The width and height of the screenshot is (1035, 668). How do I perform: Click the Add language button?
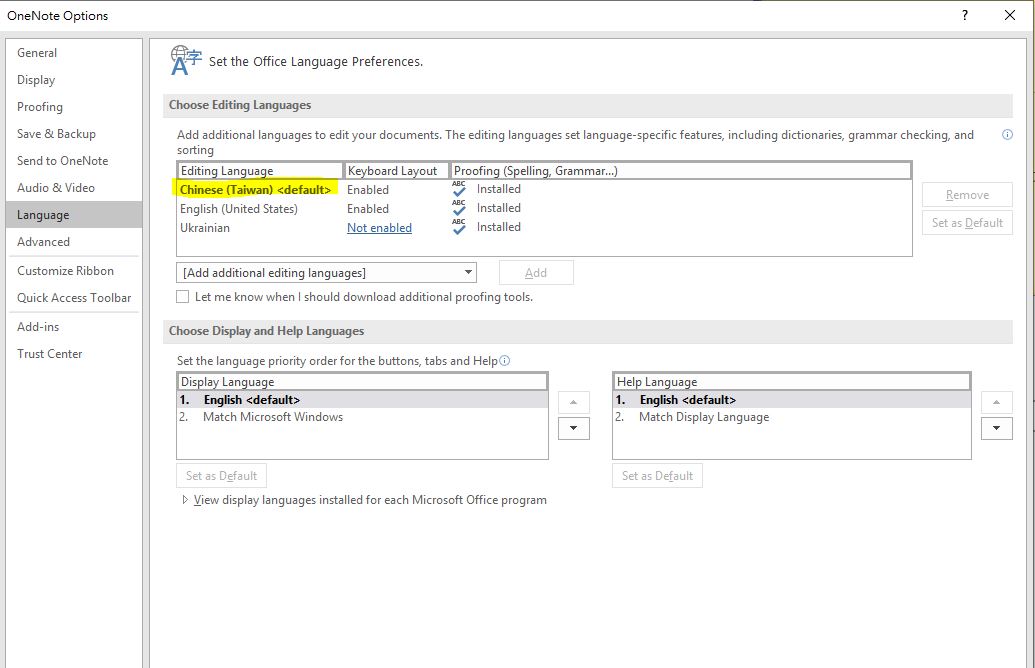click(536, 273)
